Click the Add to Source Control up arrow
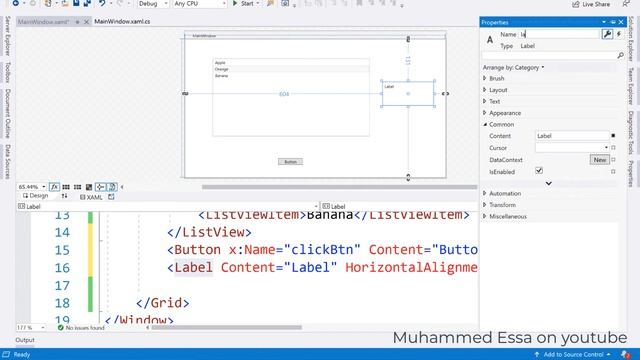Image resolution: width=640 pixels, height=360 pixels. [537, 354]
